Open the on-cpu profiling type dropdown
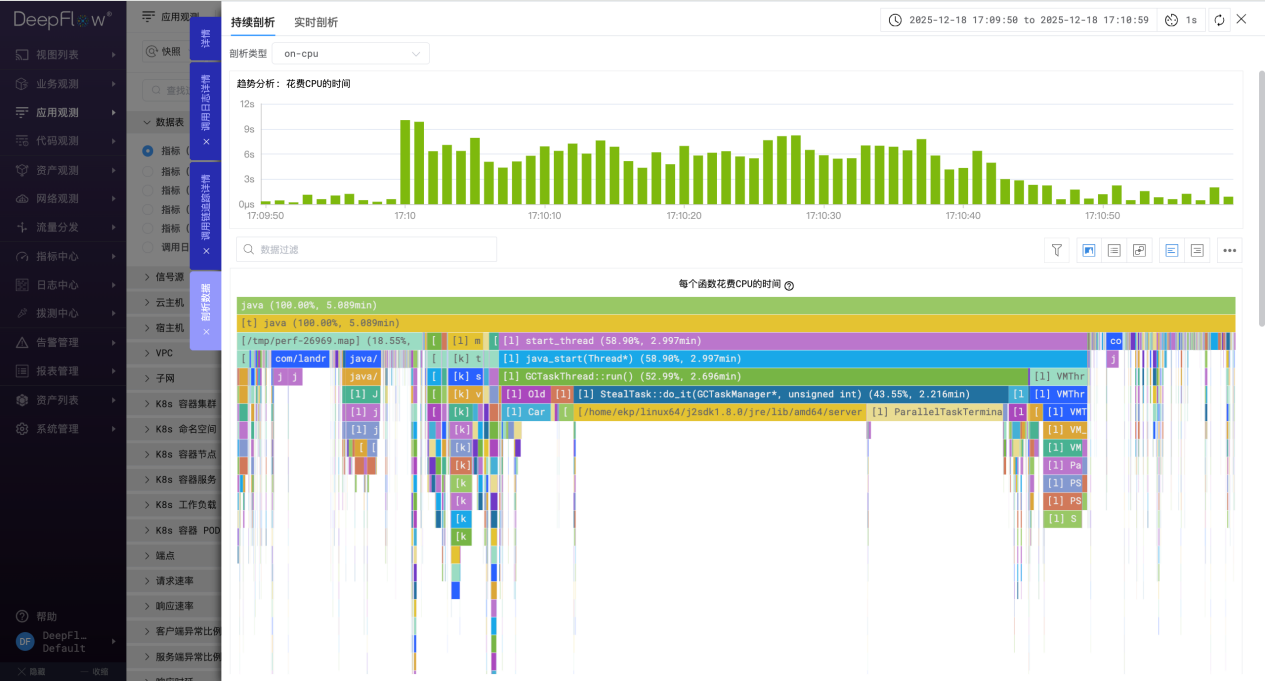 [350, 53]
